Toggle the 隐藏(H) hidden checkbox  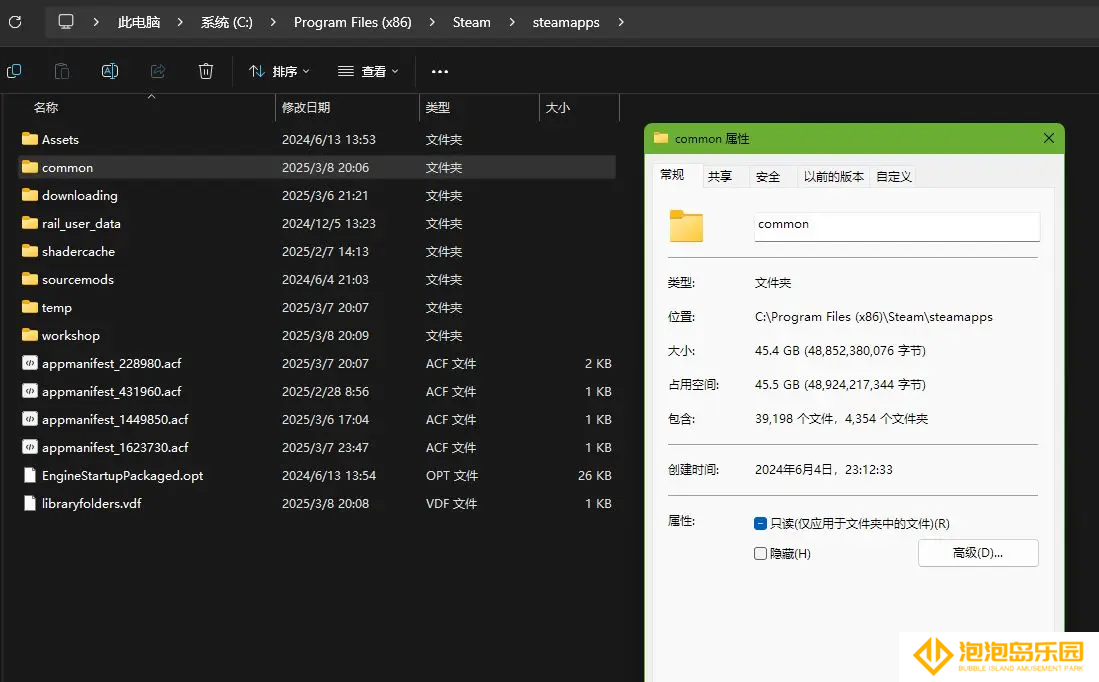[x=760, y=554]
